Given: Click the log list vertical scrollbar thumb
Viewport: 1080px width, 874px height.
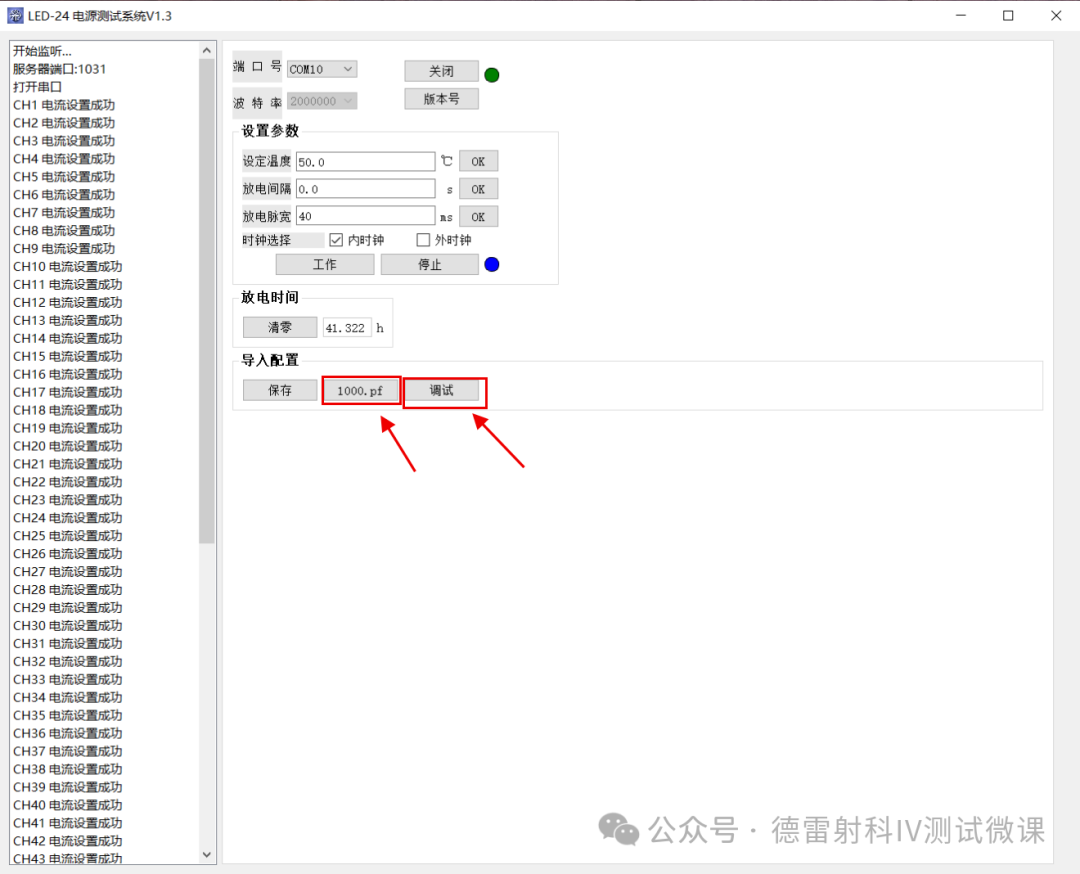Looking at the screenshot, I should click(x=207, y=300).
